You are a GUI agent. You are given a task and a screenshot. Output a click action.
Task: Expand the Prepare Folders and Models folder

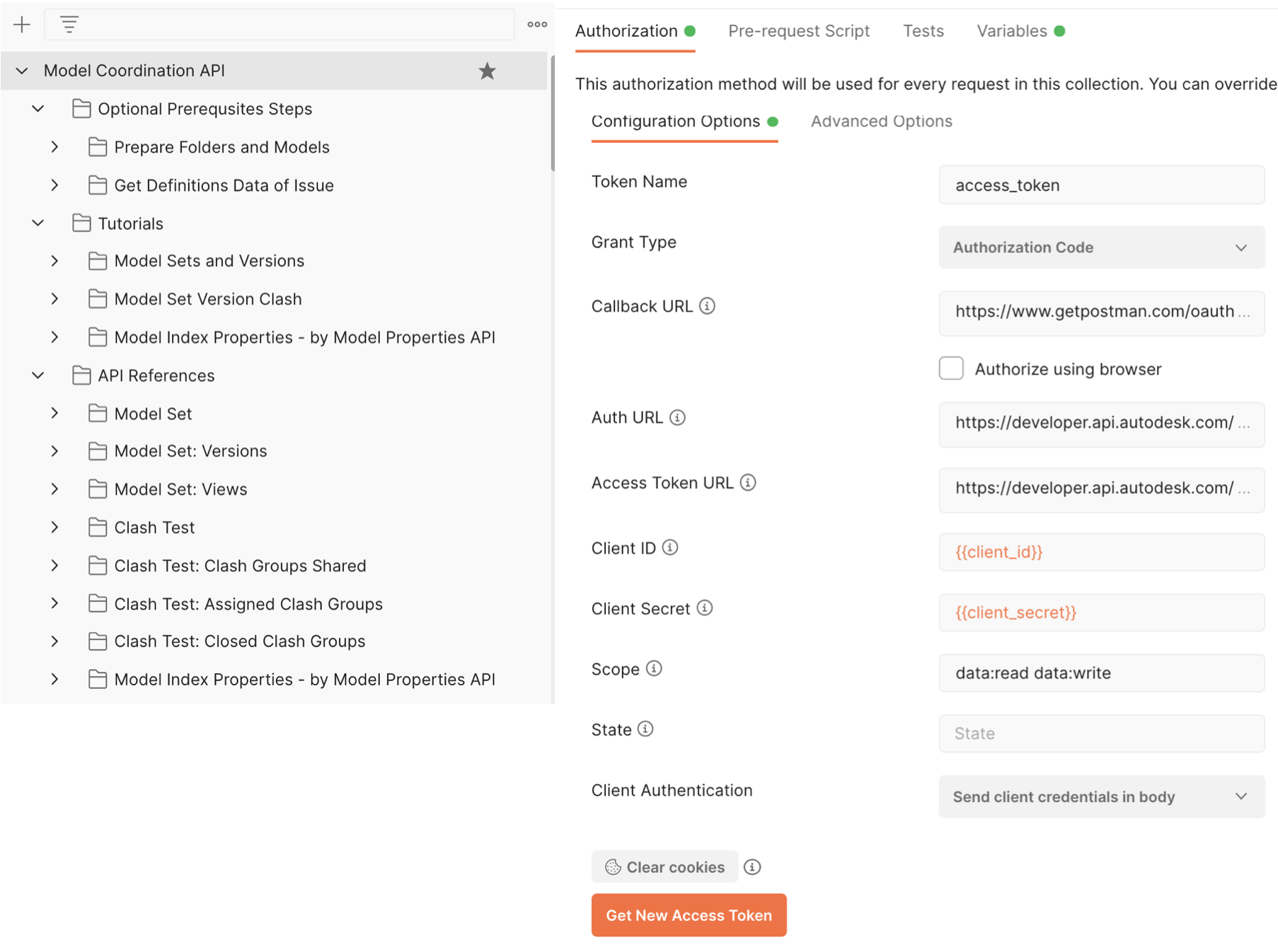click(x=54, y=146)
